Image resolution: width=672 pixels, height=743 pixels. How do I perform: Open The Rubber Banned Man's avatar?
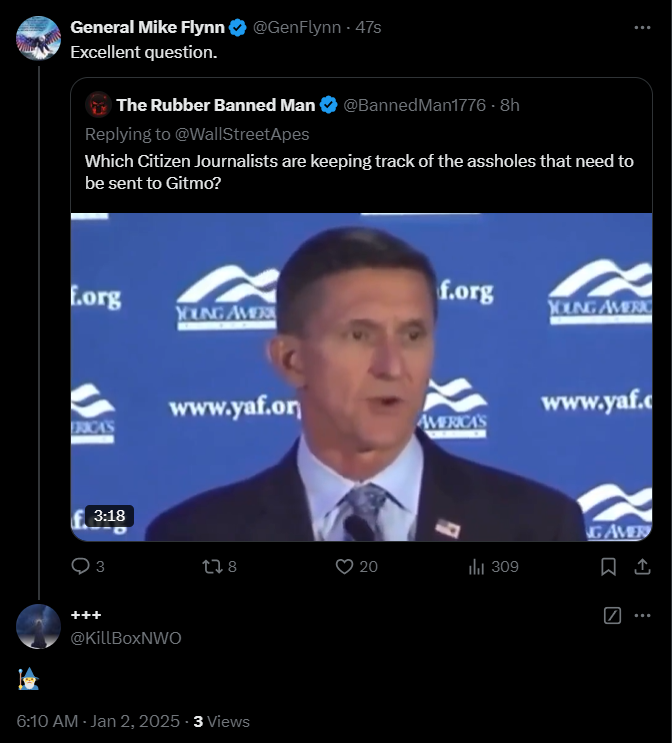(x=98, y=105)
